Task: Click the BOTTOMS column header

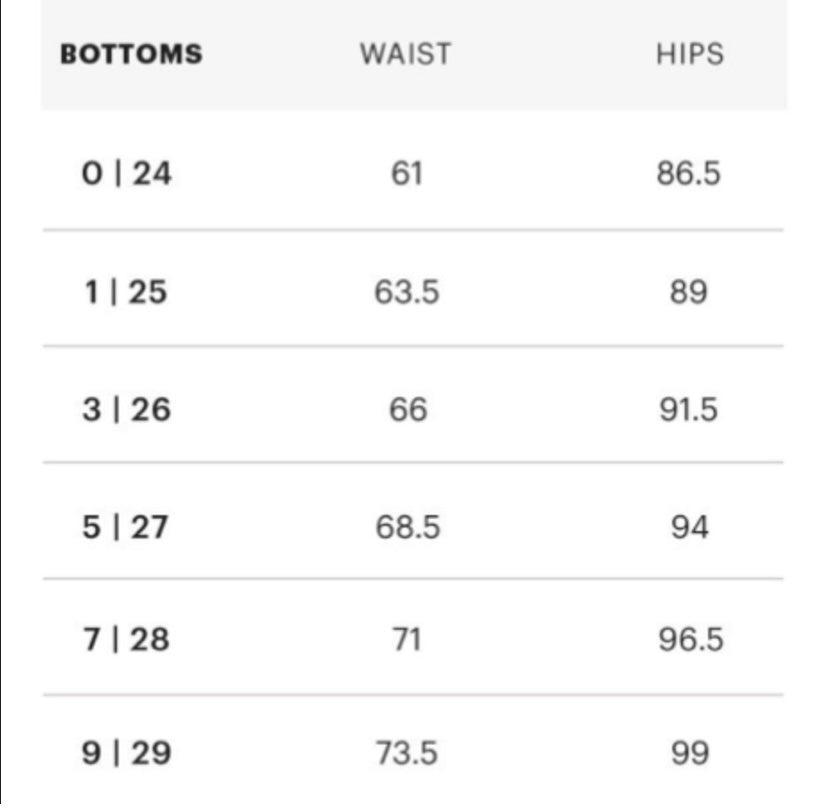Action: point(131,54)
